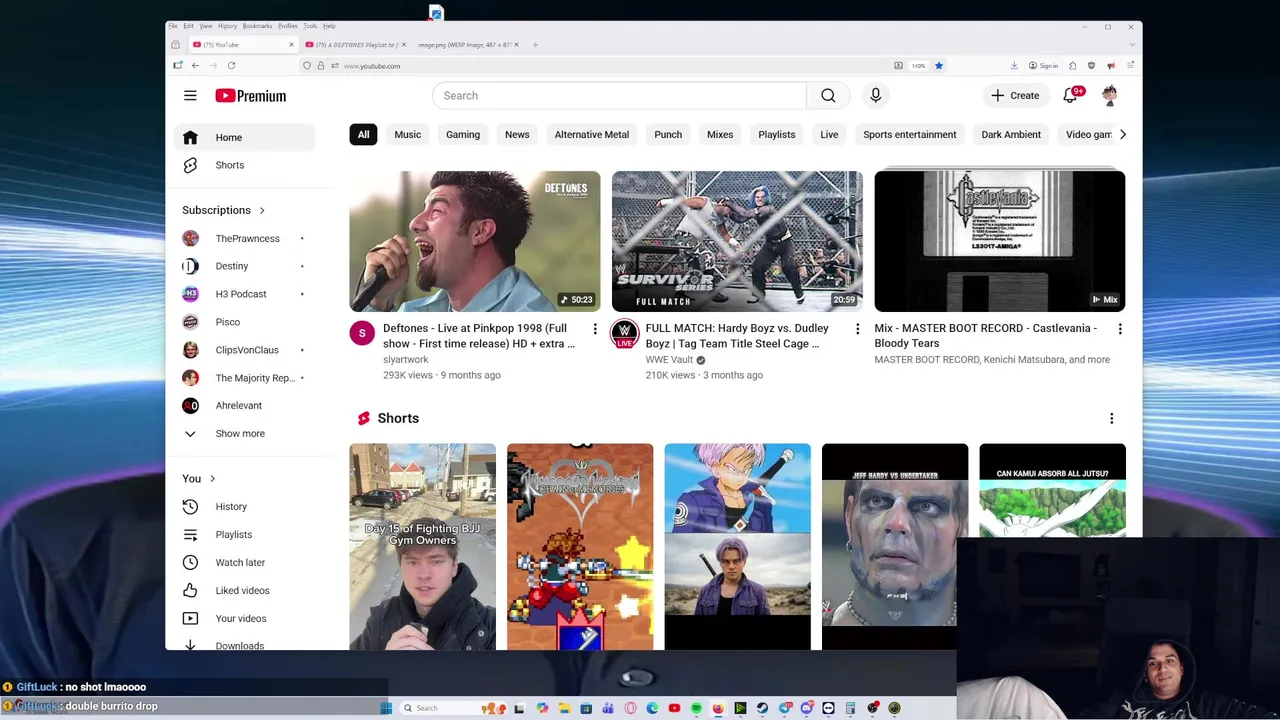Open Watch later in the sidebar
Viewport: 1280px width, 720px height.
(244, 562)
